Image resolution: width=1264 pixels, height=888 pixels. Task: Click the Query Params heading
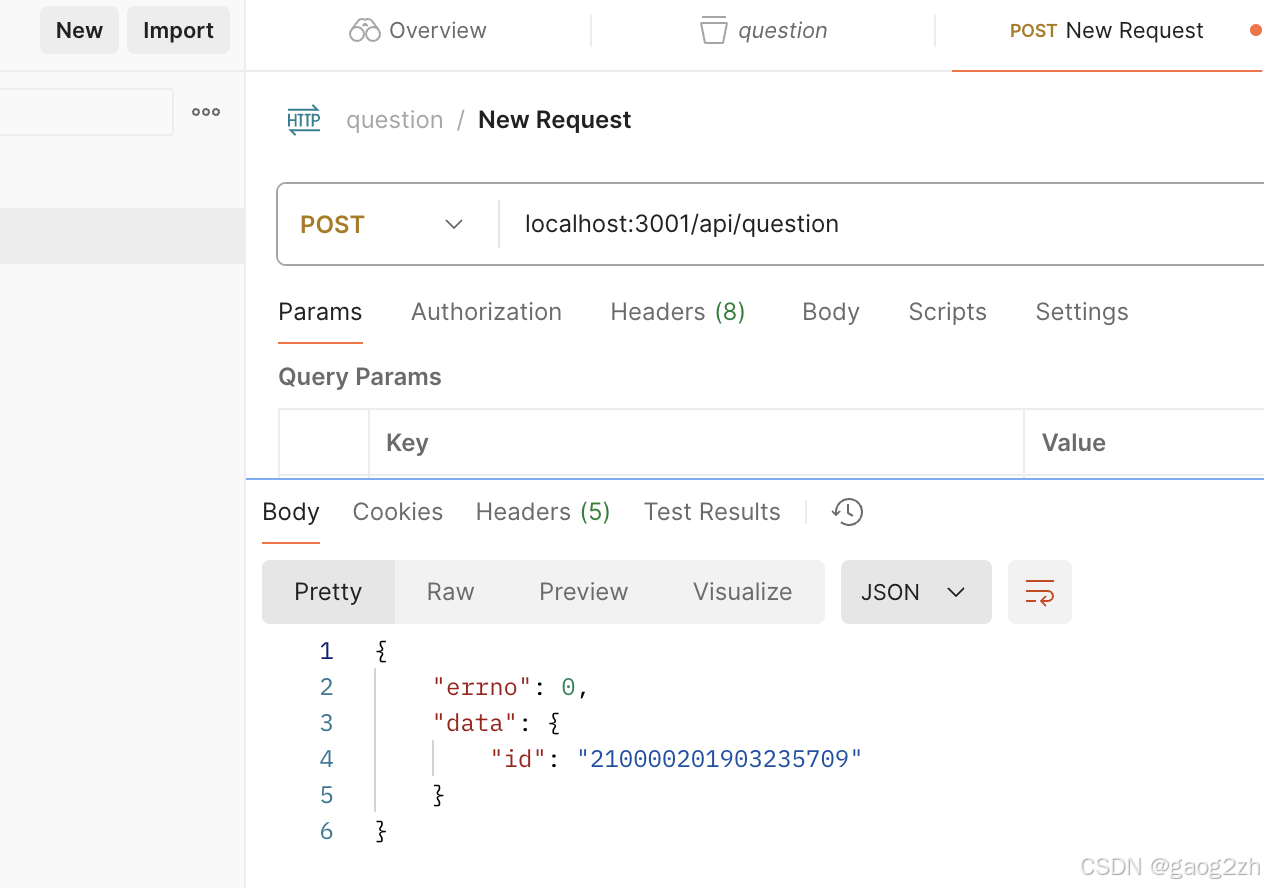pyautogui.click(x=360, y=377)
